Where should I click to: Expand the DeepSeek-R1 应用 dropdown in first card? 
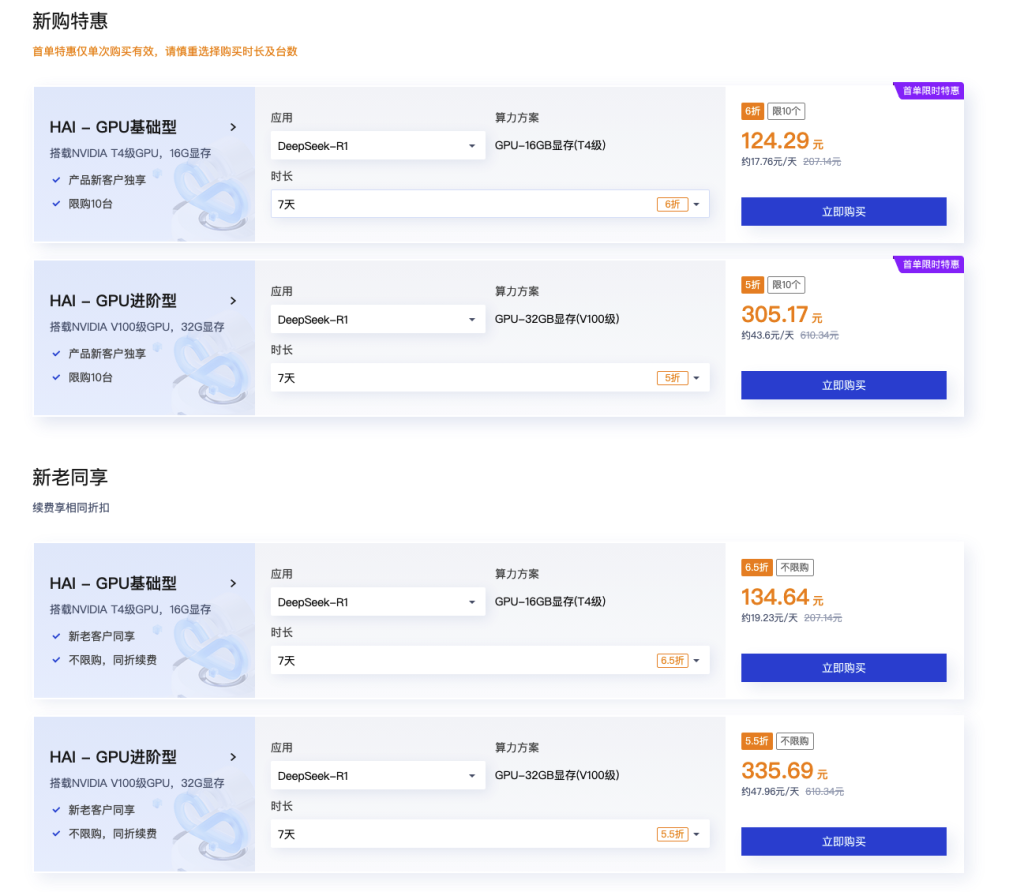[377, 146]
